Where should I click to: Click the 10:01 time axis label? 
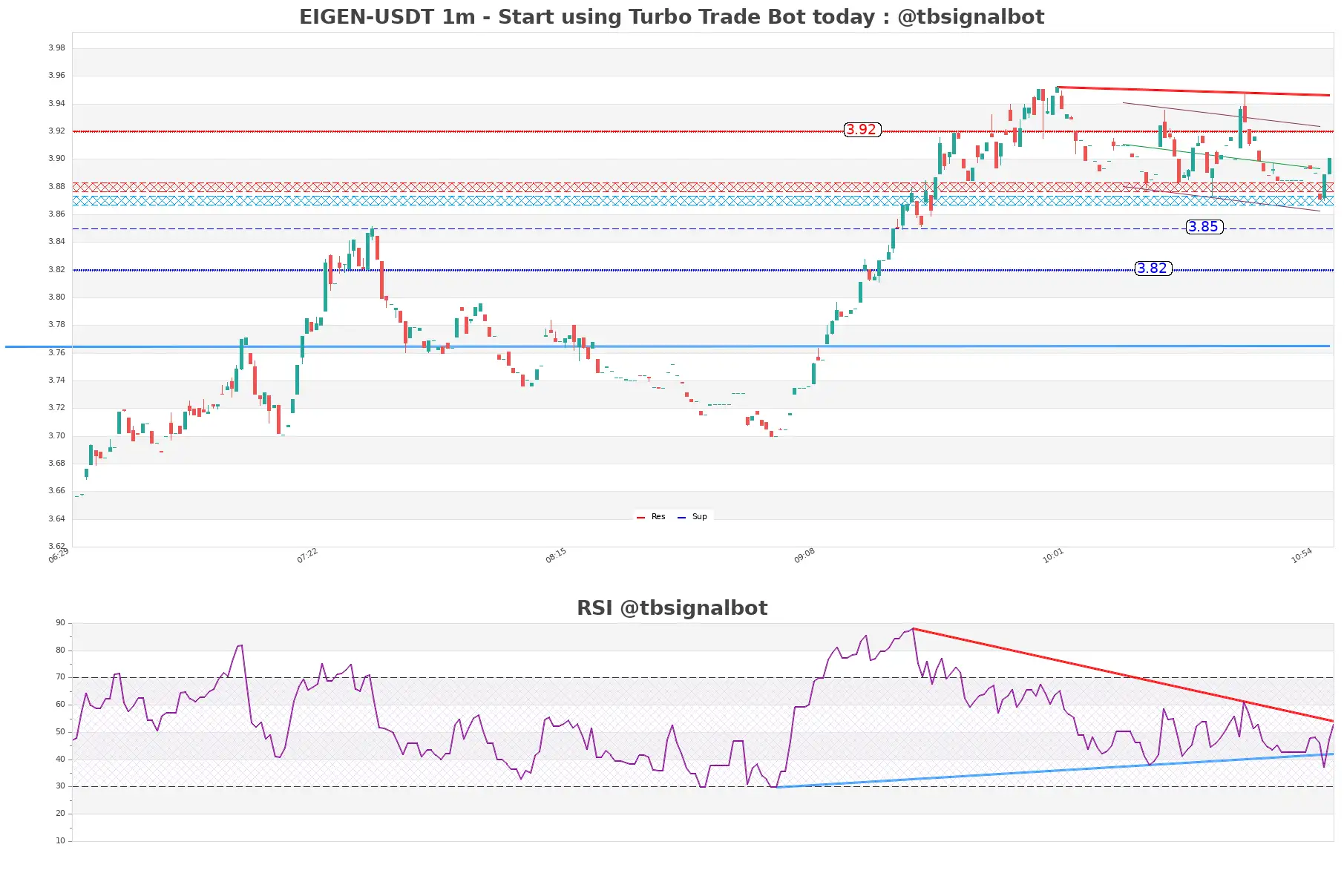point(1053,556)
